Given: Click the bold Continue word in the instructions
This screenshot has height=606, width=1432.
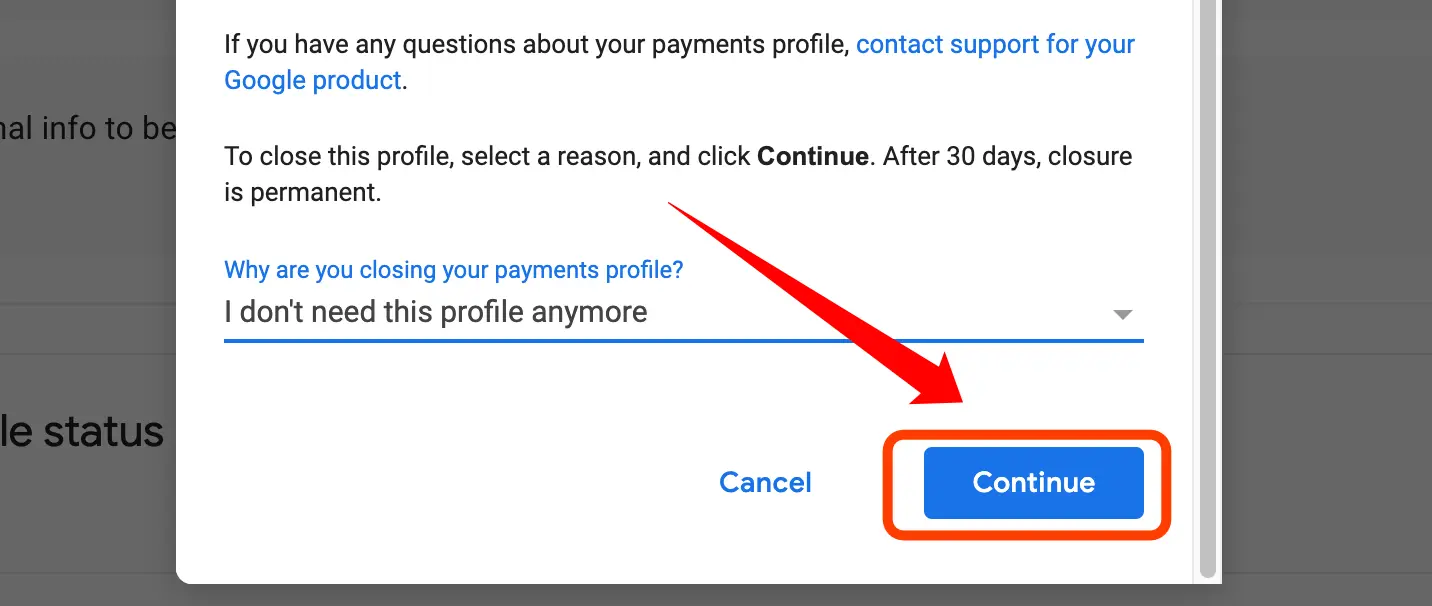Looking at the screenshot, I should pyautogui.click(x=813, y=157).
